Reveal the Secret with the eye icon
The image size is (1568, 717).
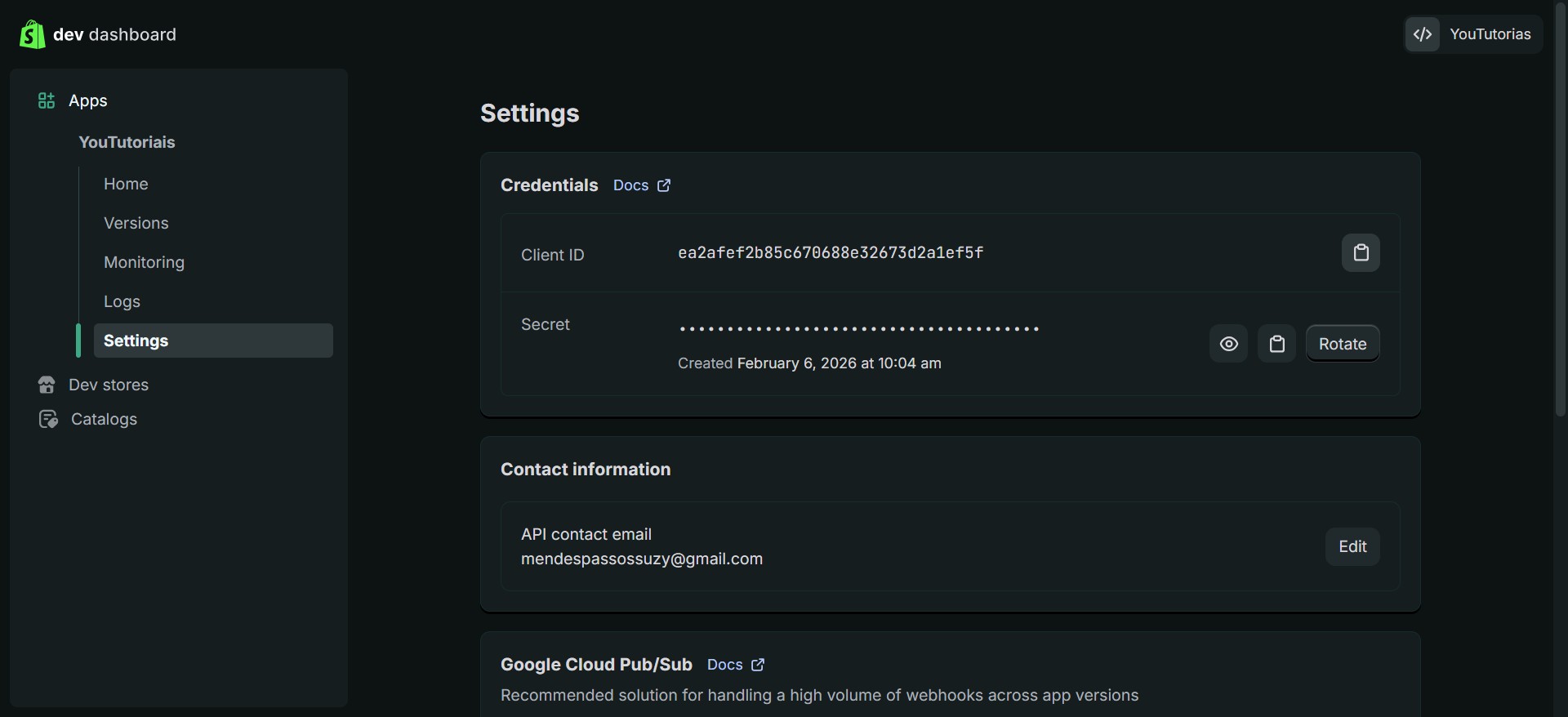[x=1228, y=344]
